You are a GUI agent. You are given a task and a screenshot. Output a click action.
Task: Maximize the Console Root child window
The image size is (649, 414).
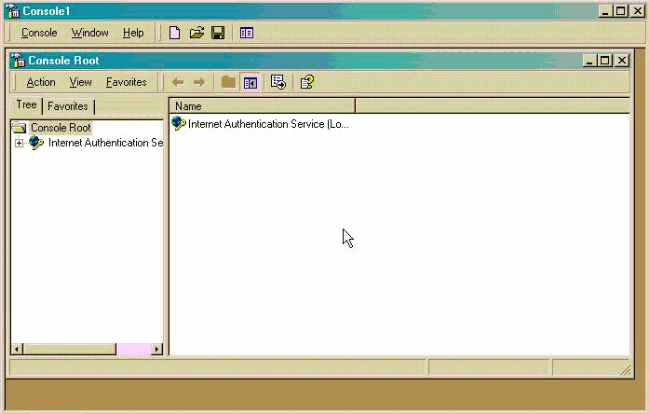[x=605, y=61]
